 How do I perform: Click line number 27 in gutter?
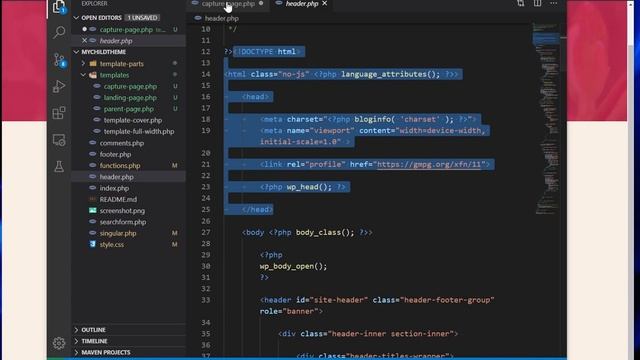(x=206, y=232)
